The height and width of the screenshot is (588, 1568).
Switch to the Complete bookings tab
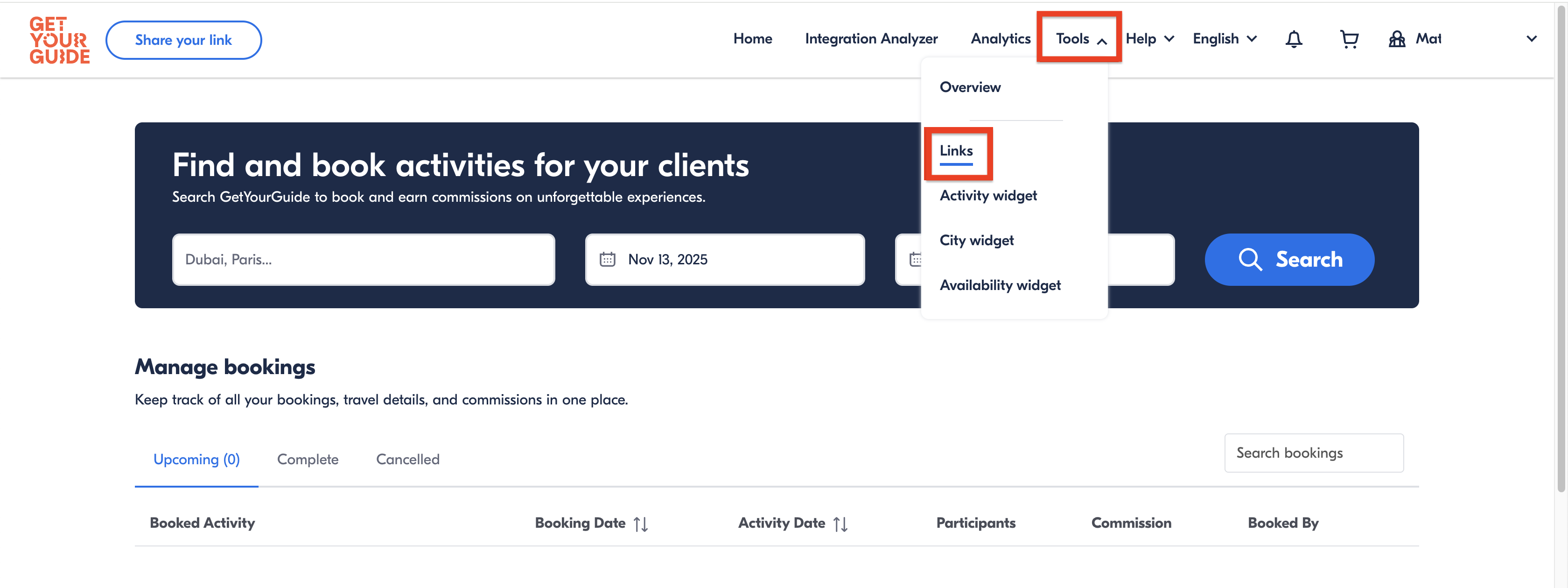coord(308,460)
